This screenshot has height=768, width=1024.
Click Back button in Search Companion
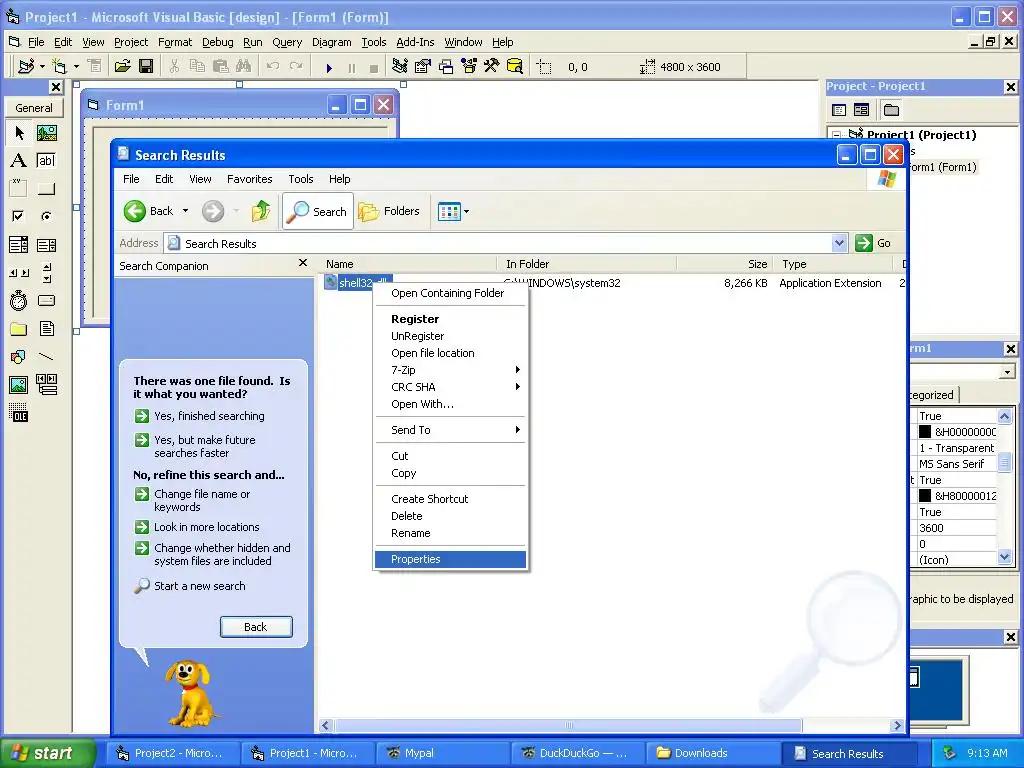(x=256, y=627)
